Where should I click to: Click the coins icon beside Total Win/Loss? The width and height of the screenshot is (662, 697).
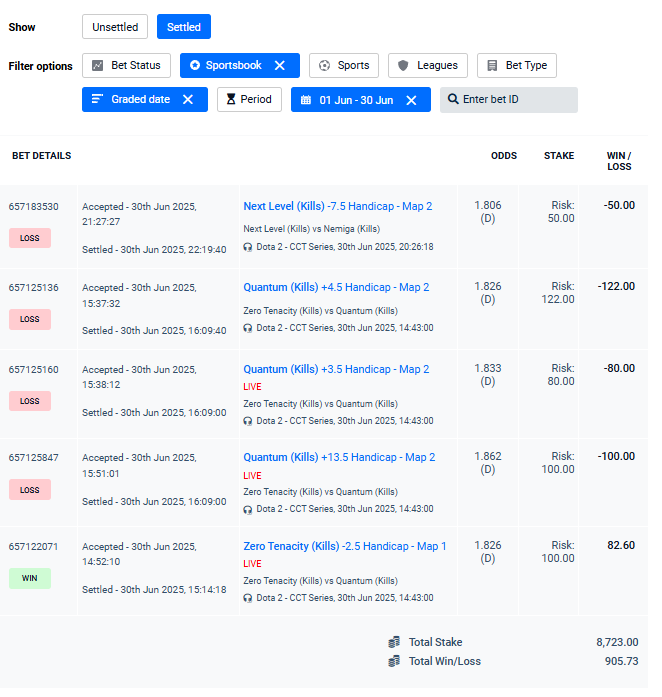(395, 661)
